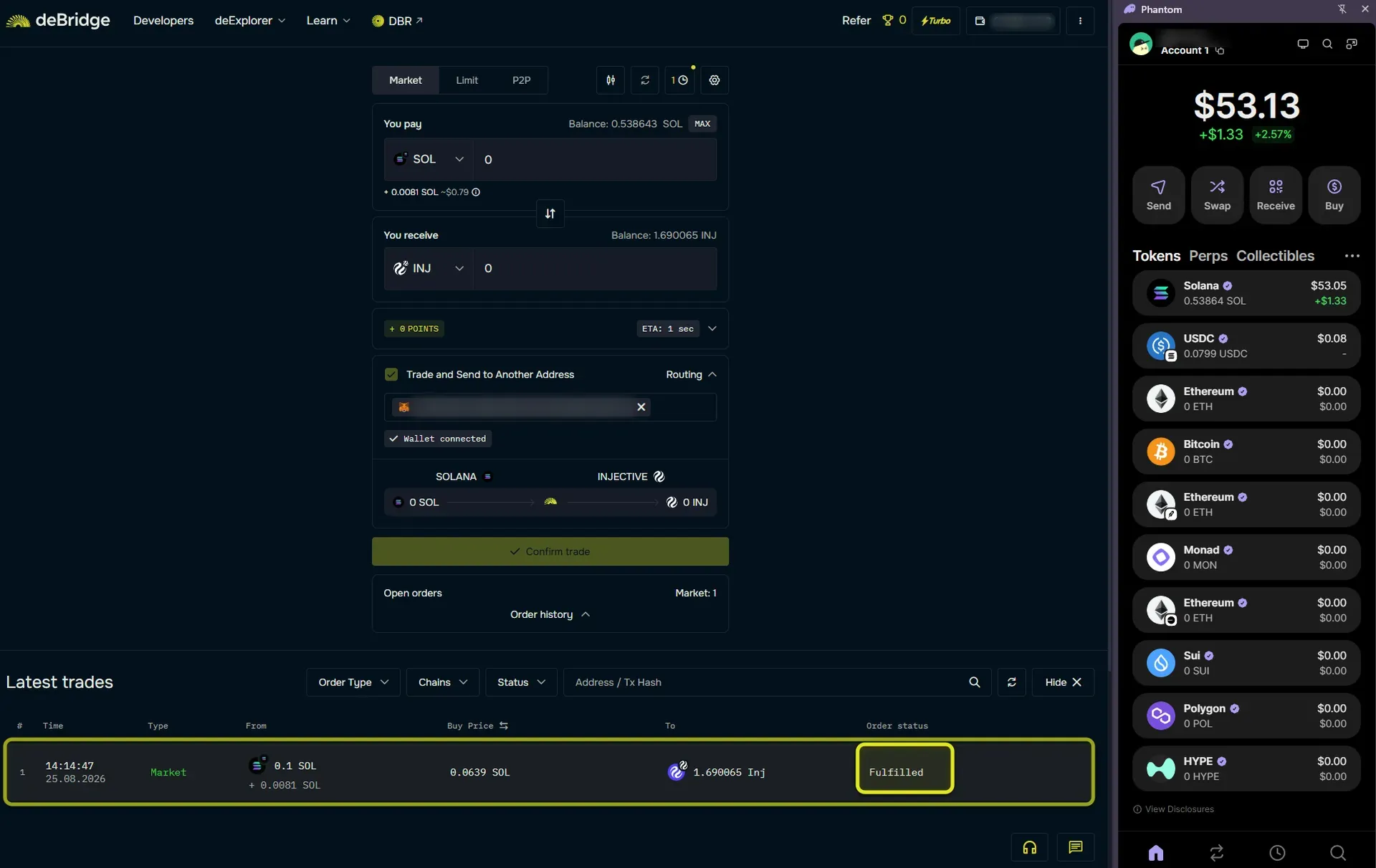Open the USDC token row in Phantom
The image size is (1376, 868).
click(x=1246, y=346)
